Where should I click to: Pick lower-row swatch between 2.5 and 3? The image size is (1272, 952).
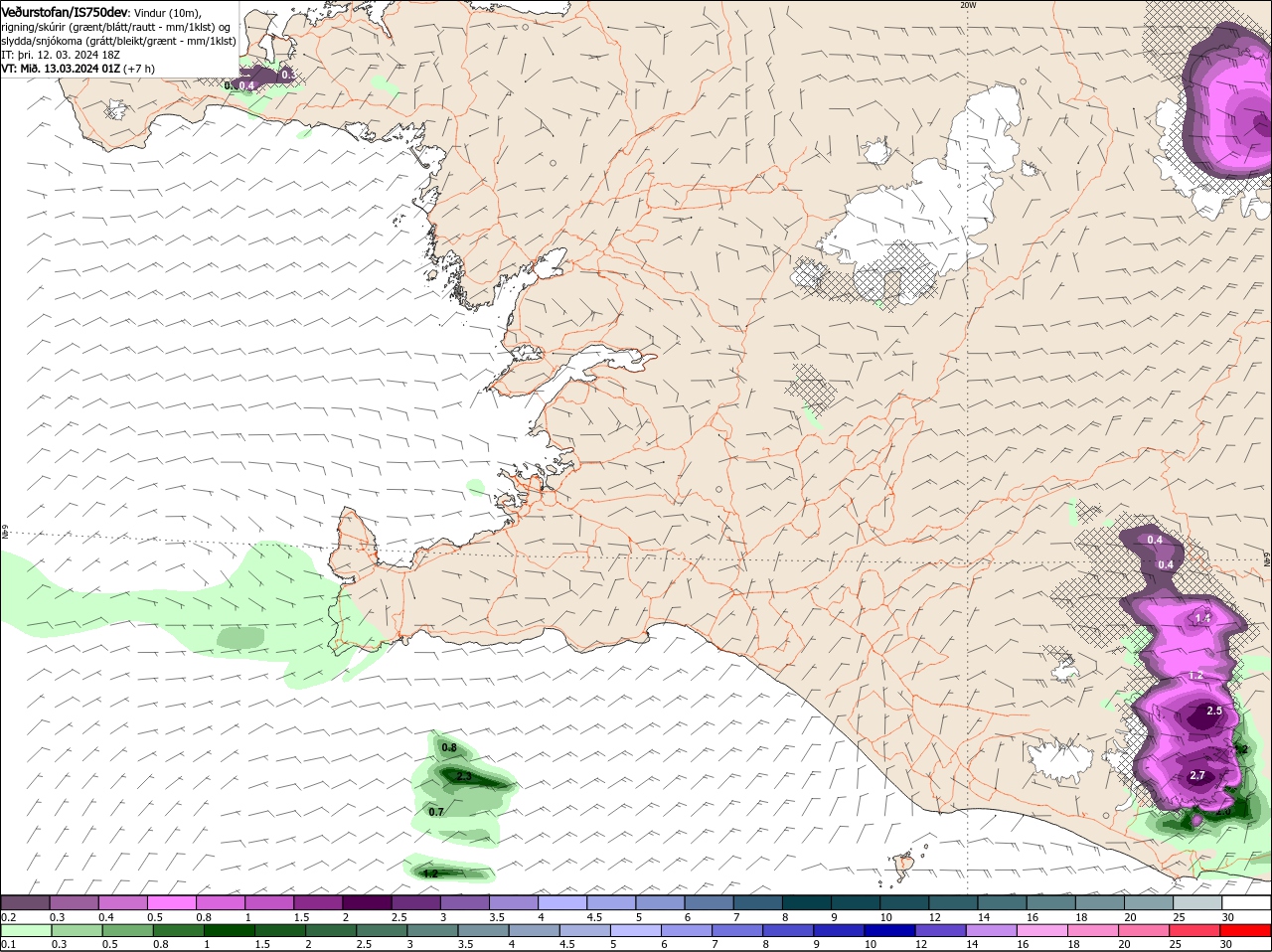[384, 931]
